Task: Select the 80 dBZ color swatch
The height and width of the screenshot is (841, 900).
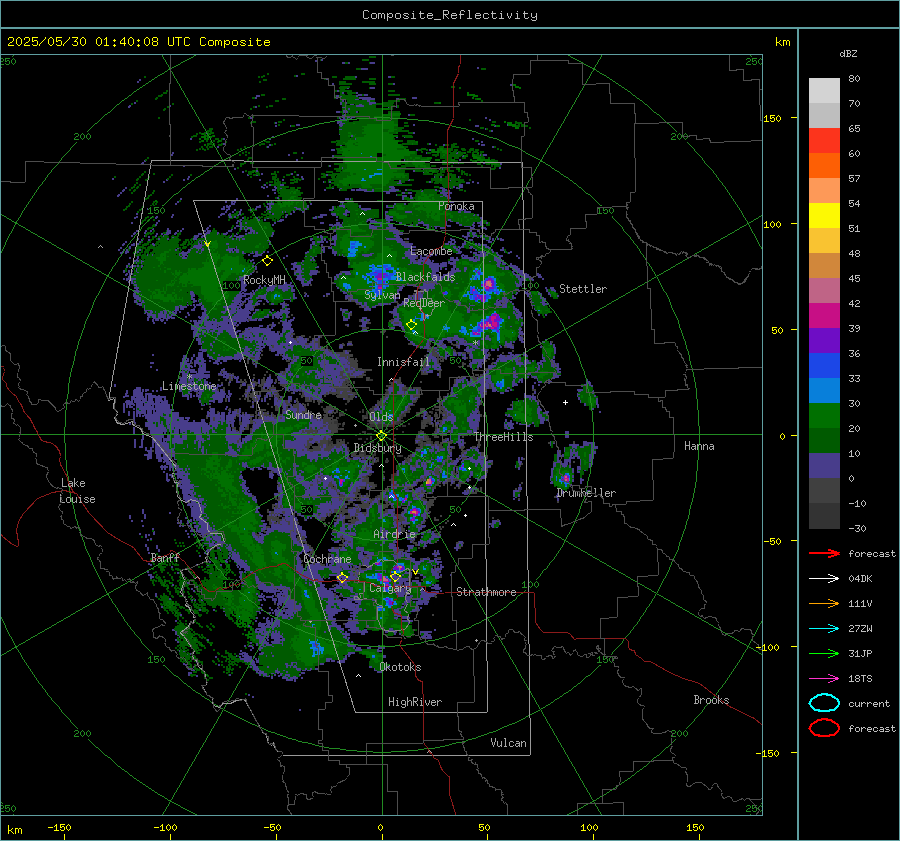Action: tap(824, 90)
